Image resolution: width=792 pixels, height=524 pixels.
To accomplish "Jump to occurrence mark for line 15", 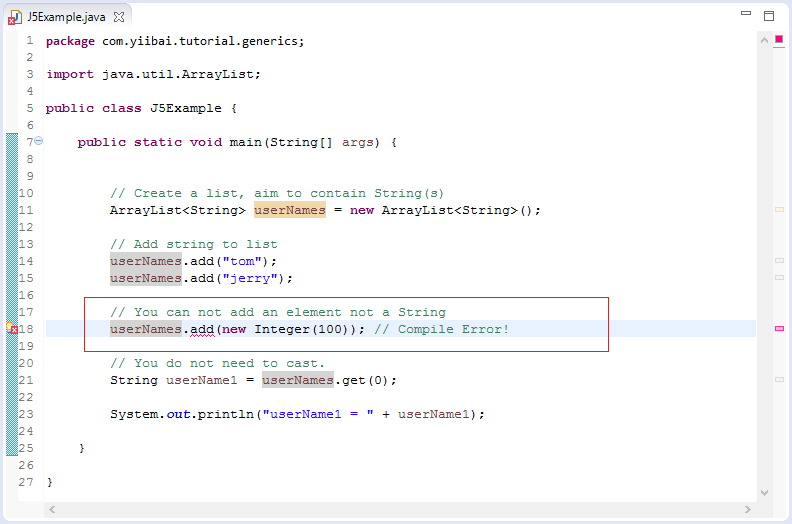I will (x=779, y=277).
